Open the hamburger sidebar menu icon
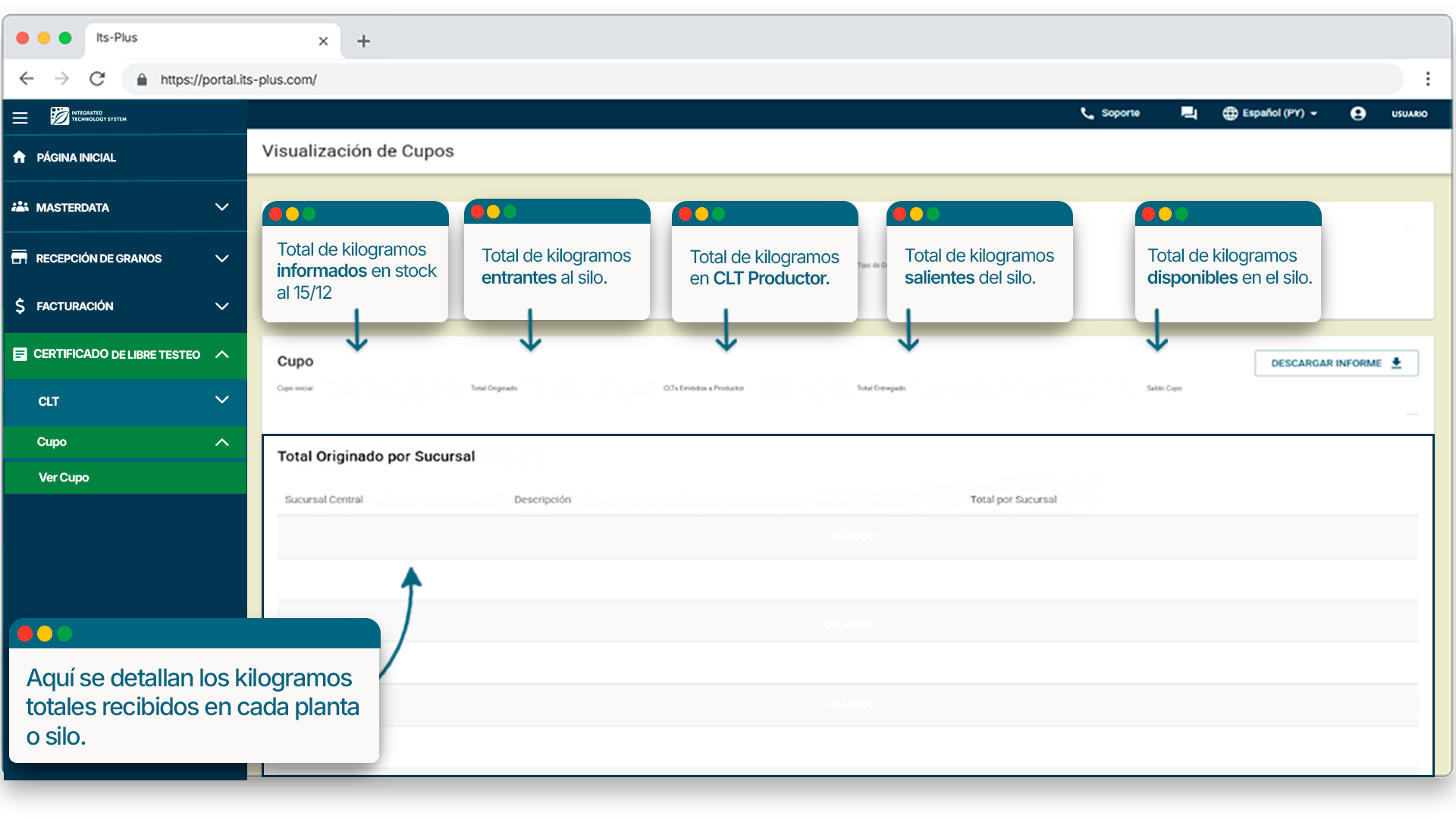This screenshot has width=1456, height=819. point(20,118)
